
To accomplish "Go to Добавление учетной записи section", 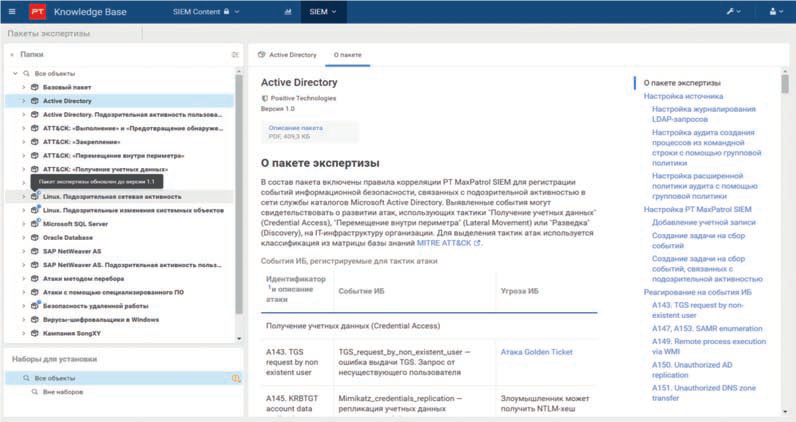I will [x=704, y=222].
